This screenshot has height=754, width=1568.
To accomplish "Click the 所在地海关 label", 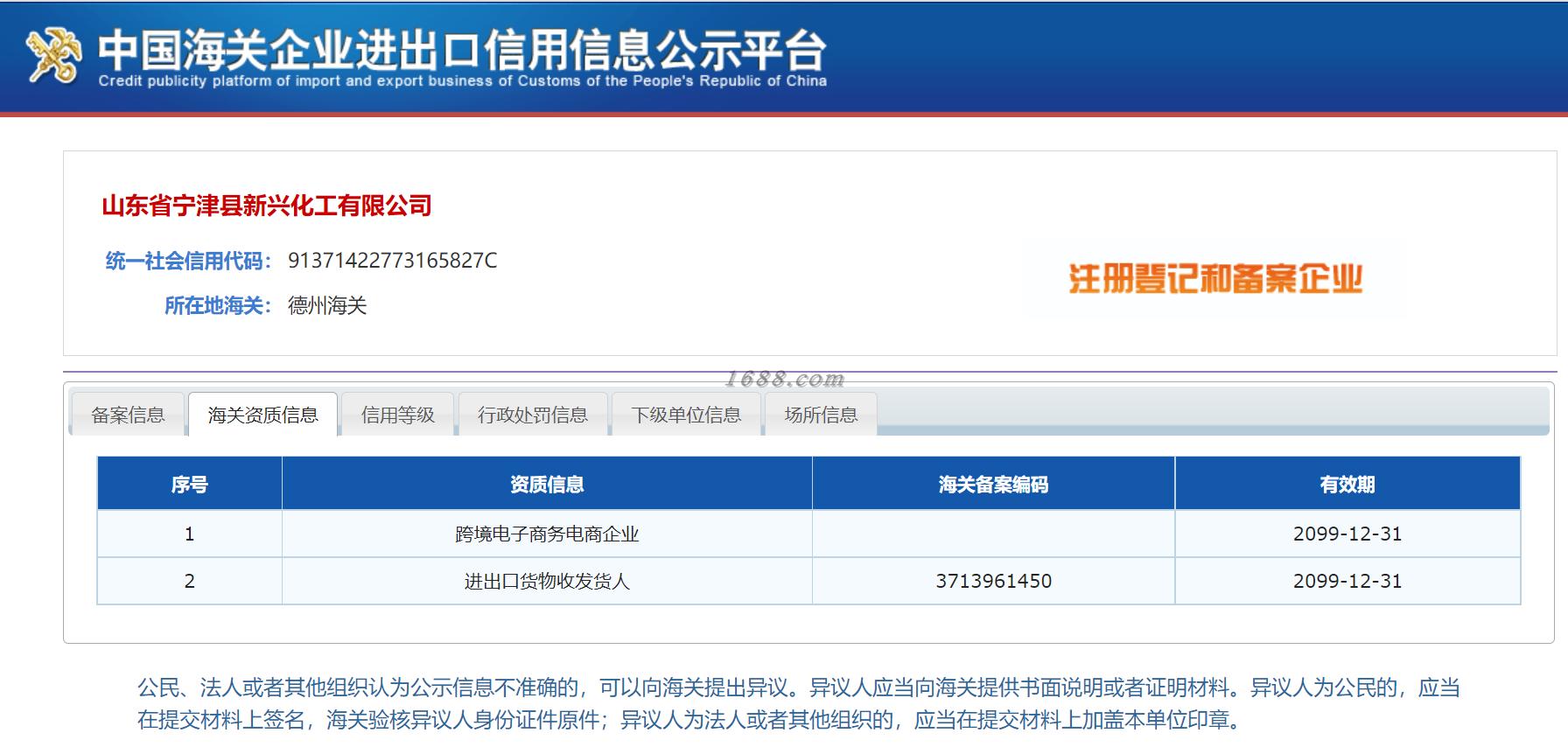I will [x=219, y=305].
